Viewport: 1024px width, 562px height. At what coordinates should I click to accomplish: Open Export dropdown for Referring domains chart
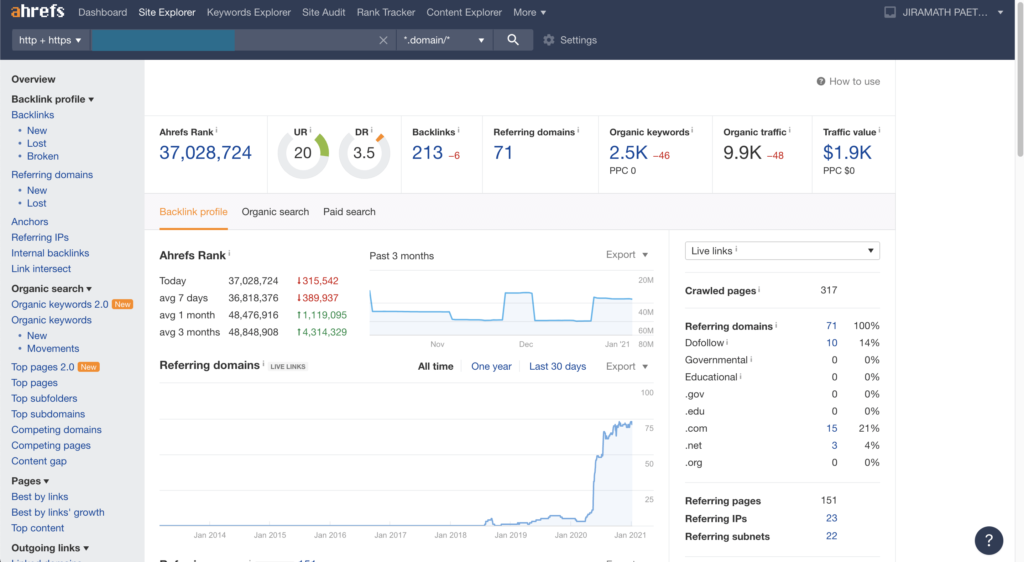pos(627,366)
